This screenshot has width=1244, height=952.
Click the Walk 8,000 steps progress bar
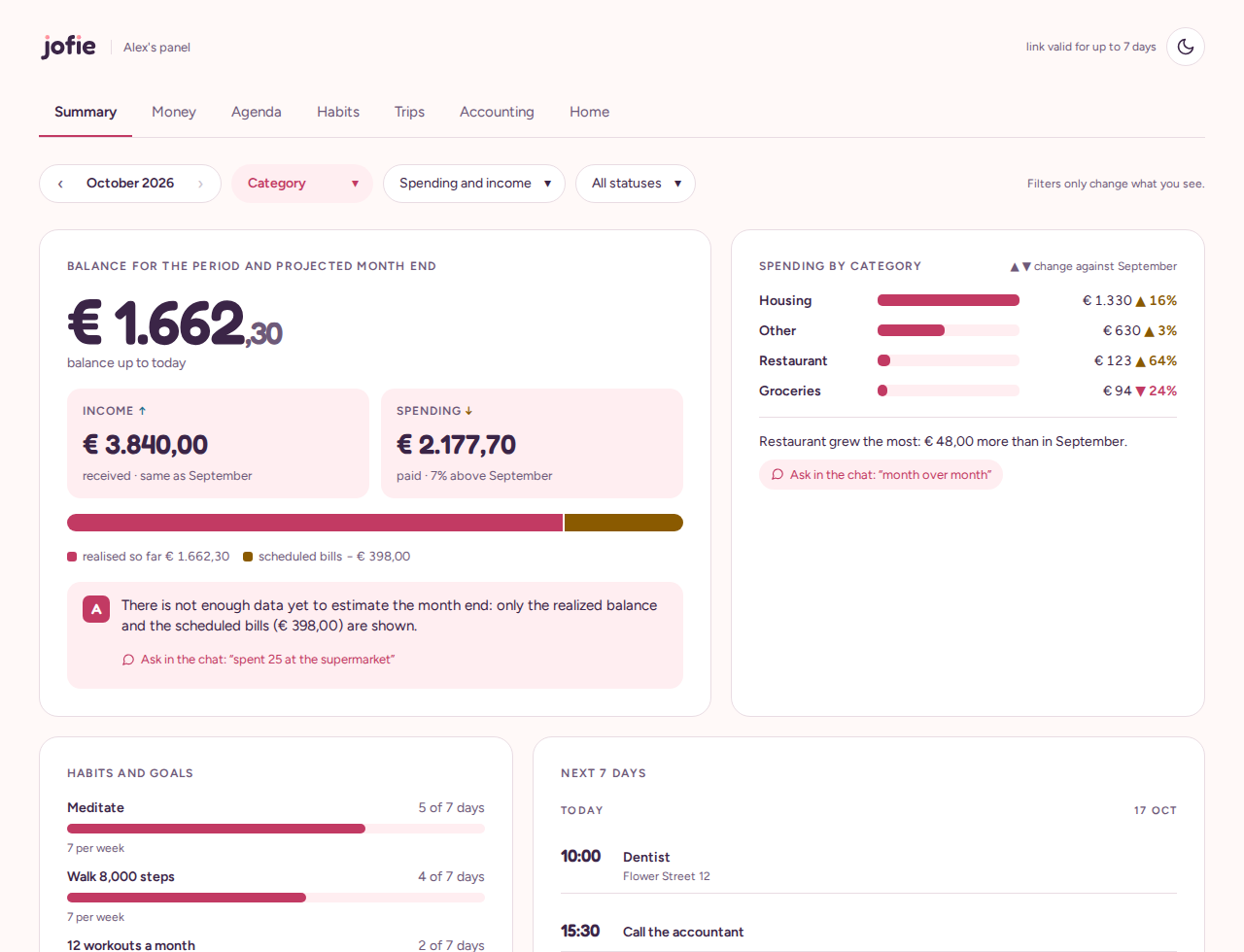point(276,898)
